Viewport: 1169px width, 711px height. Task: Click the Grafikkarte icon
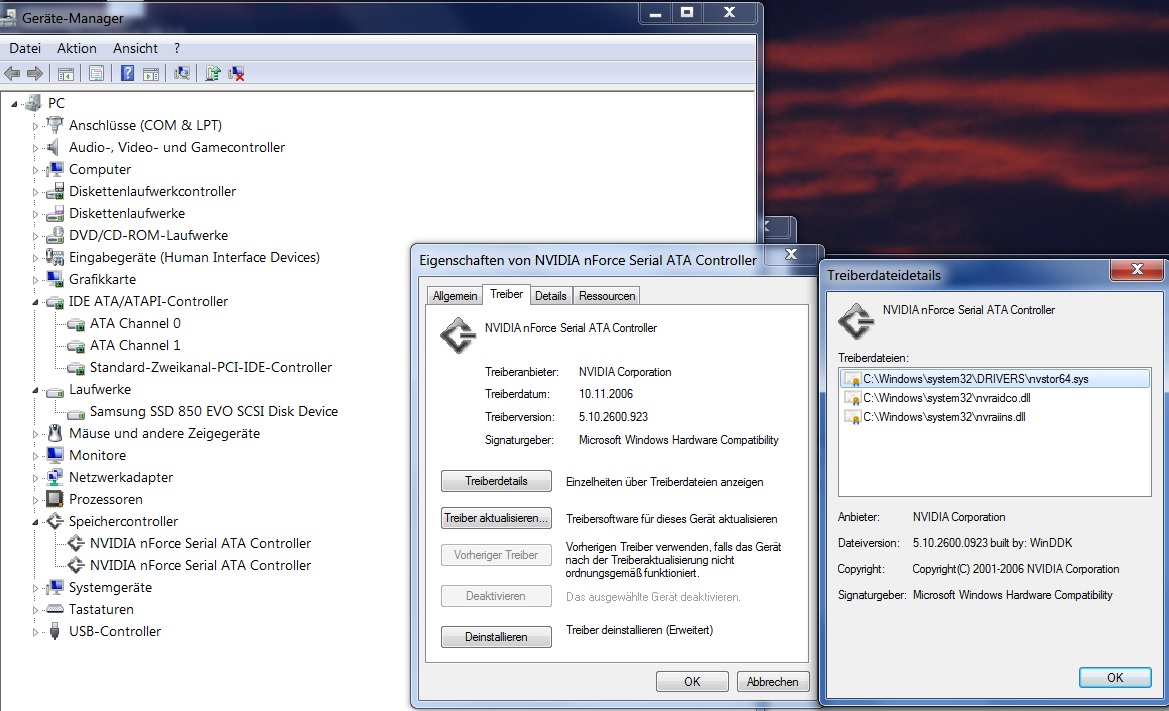click(x=54, y=279)
